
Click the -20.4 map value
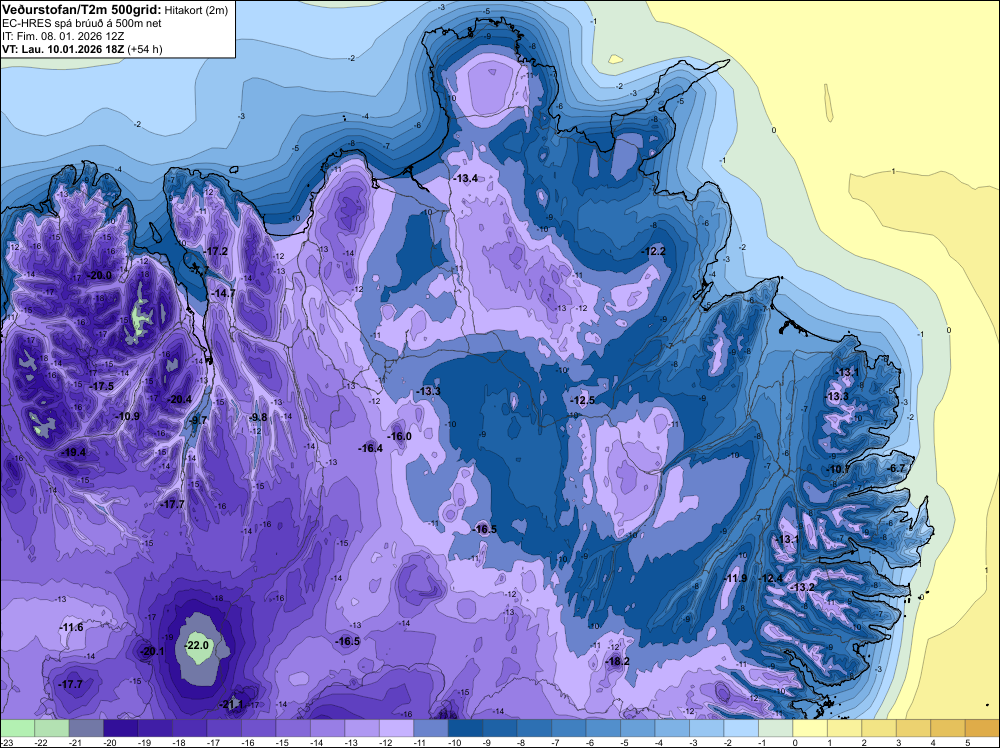pos(179,399)
